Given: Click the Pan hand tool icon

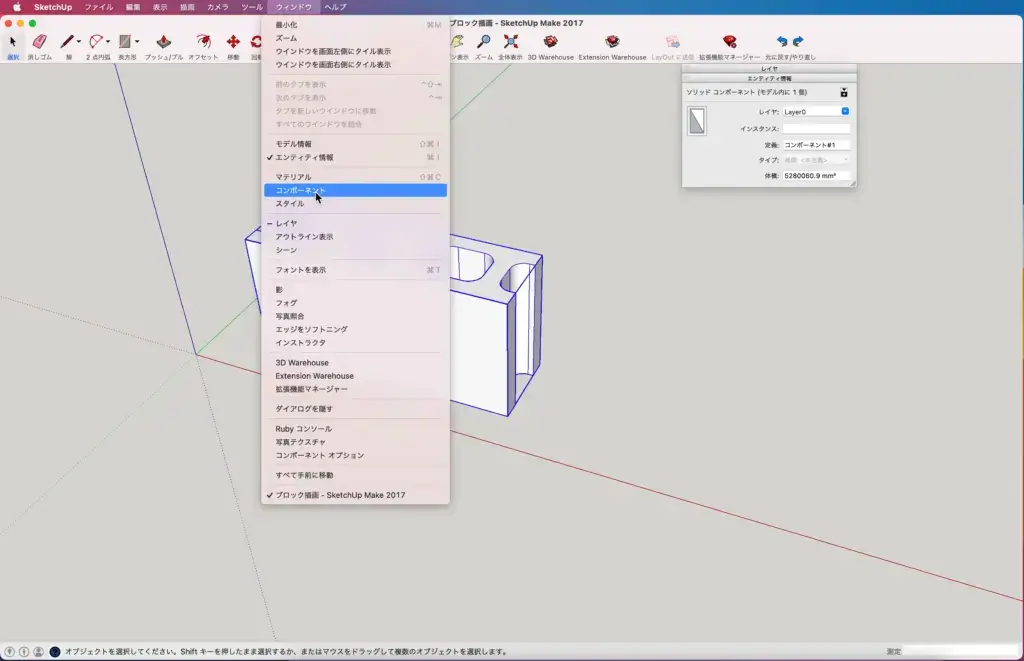Looking at the screenshot, I should coord(458,42).
